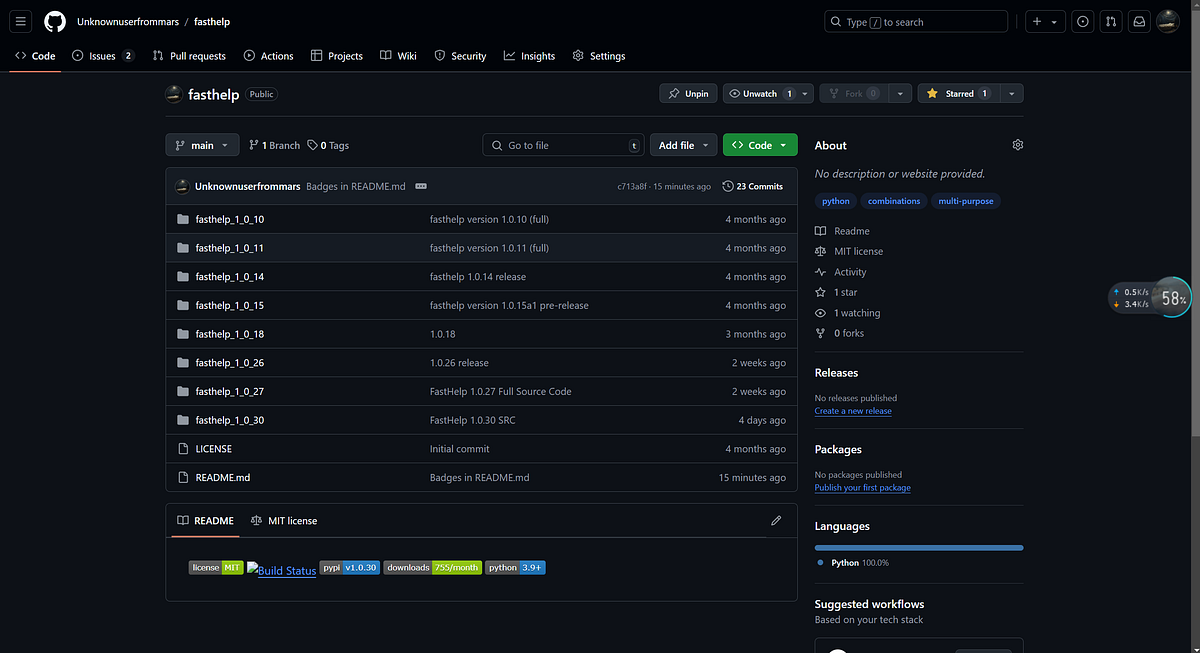Screen dimensions: 1200x653
Task: Click the Python 100% language bar
Action: [x=918, y=547]
